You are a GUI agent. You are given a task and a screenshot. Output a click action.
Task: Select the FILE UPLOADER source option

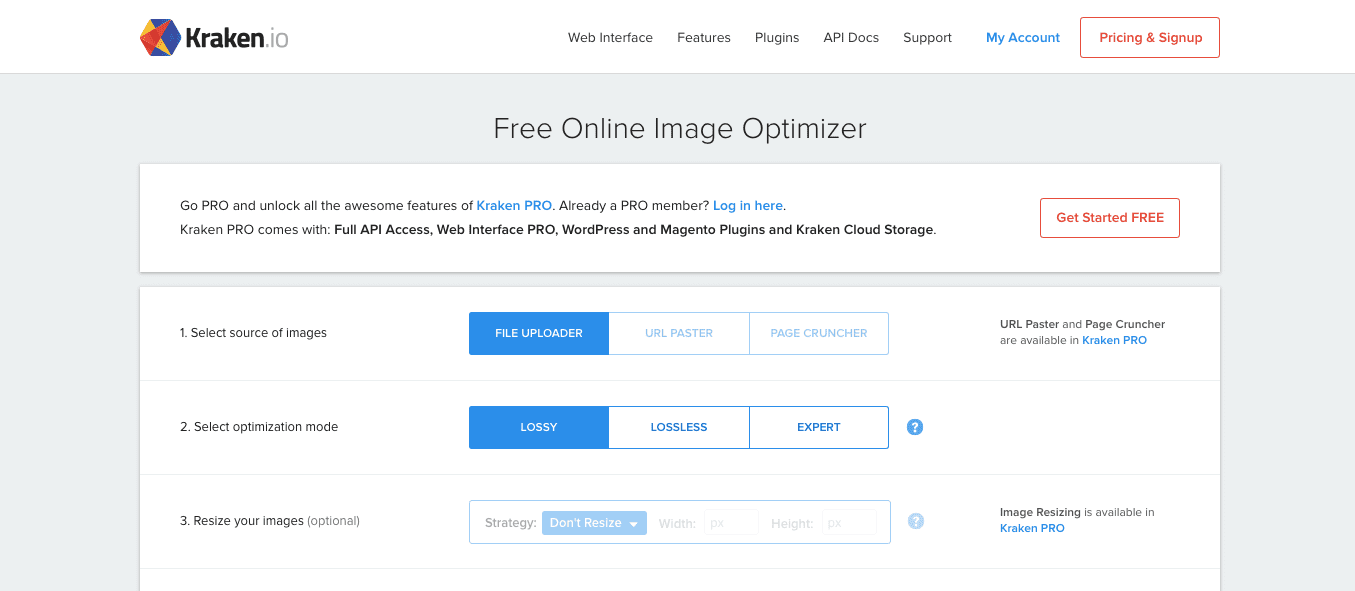point(539,333)
